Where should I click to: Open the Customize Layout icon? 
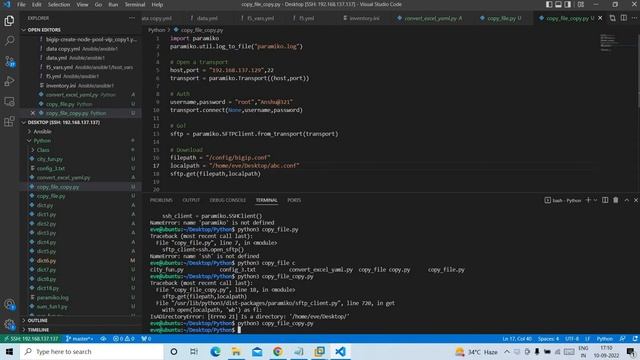pos(580,4)
